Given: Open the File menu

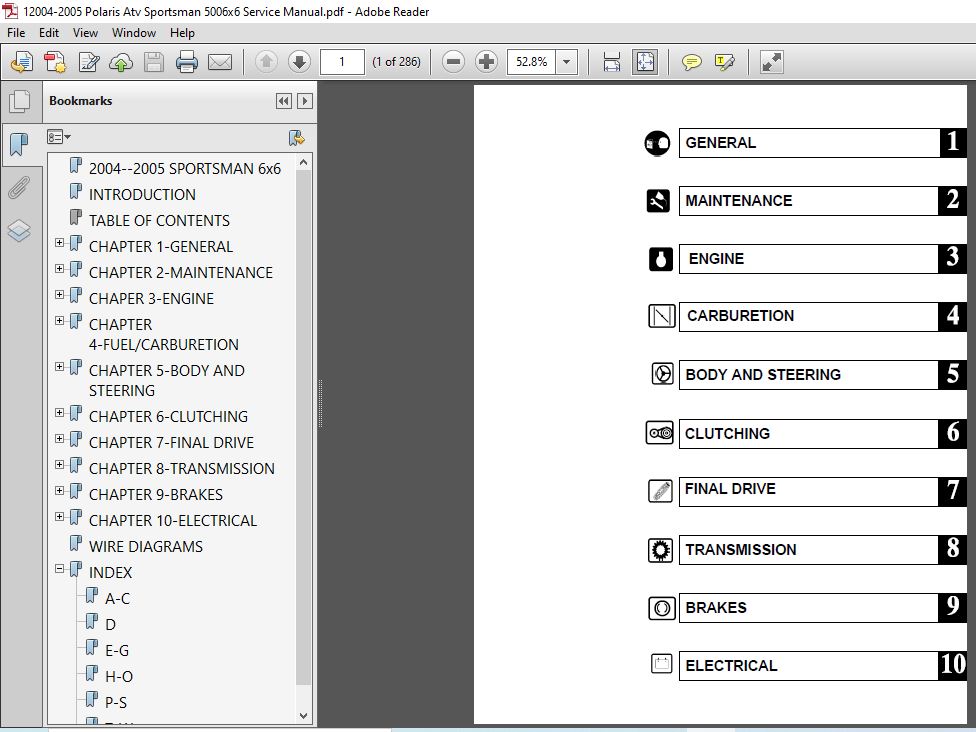Looking at the screenshot, I should (x=16, y=33).
